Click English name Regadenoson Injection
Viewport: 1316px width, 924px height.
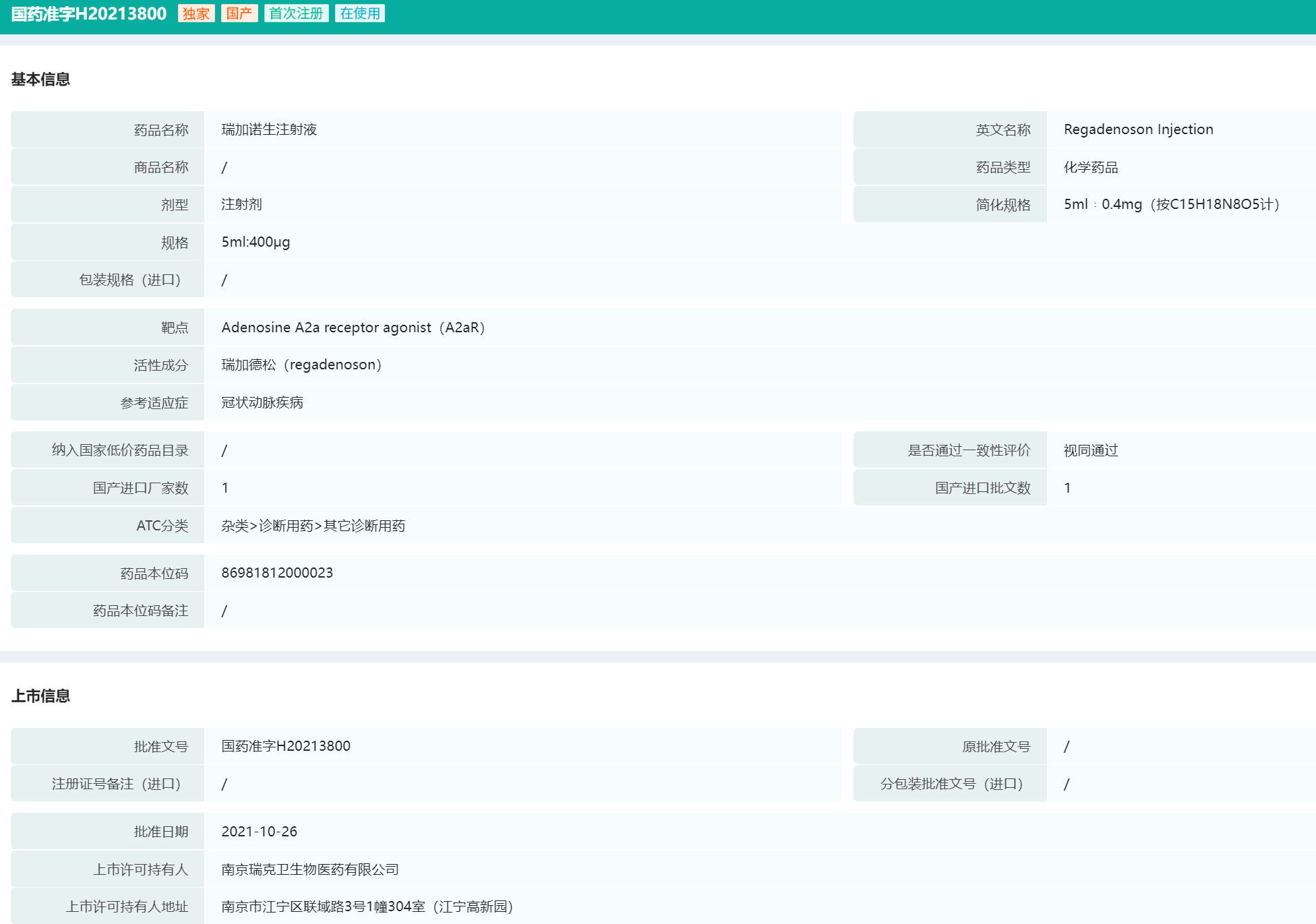[1138, 129]
